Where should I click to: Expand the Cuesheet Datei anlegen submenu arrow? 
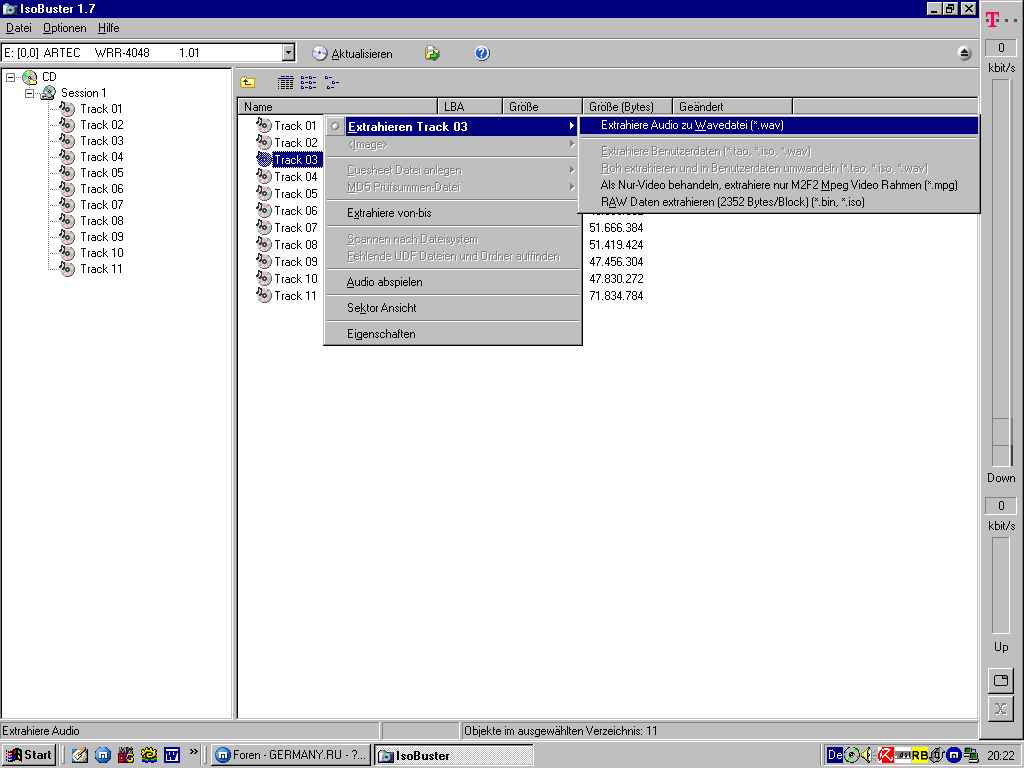(x=571, y=170)
